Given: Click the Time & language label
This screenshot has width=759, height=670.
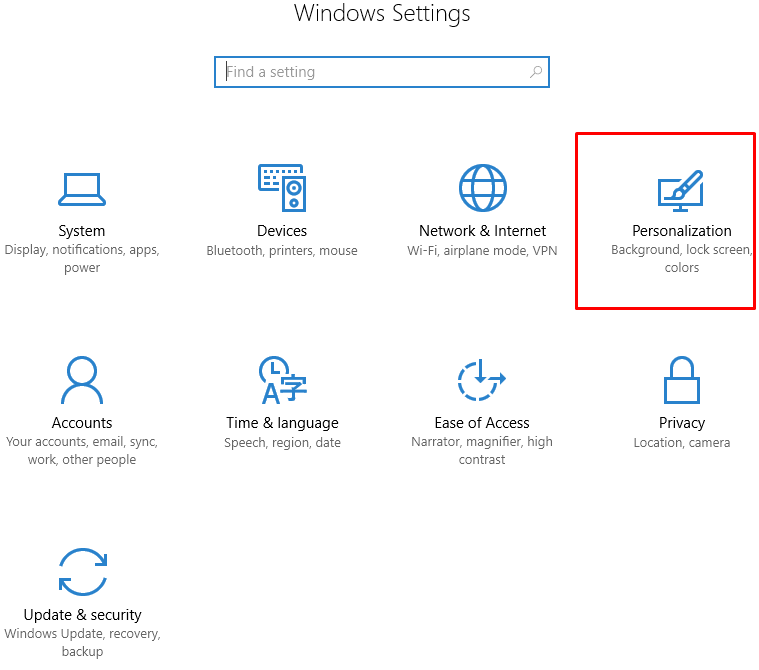Looking at the screenshot, I should click(x=282, y=423).
